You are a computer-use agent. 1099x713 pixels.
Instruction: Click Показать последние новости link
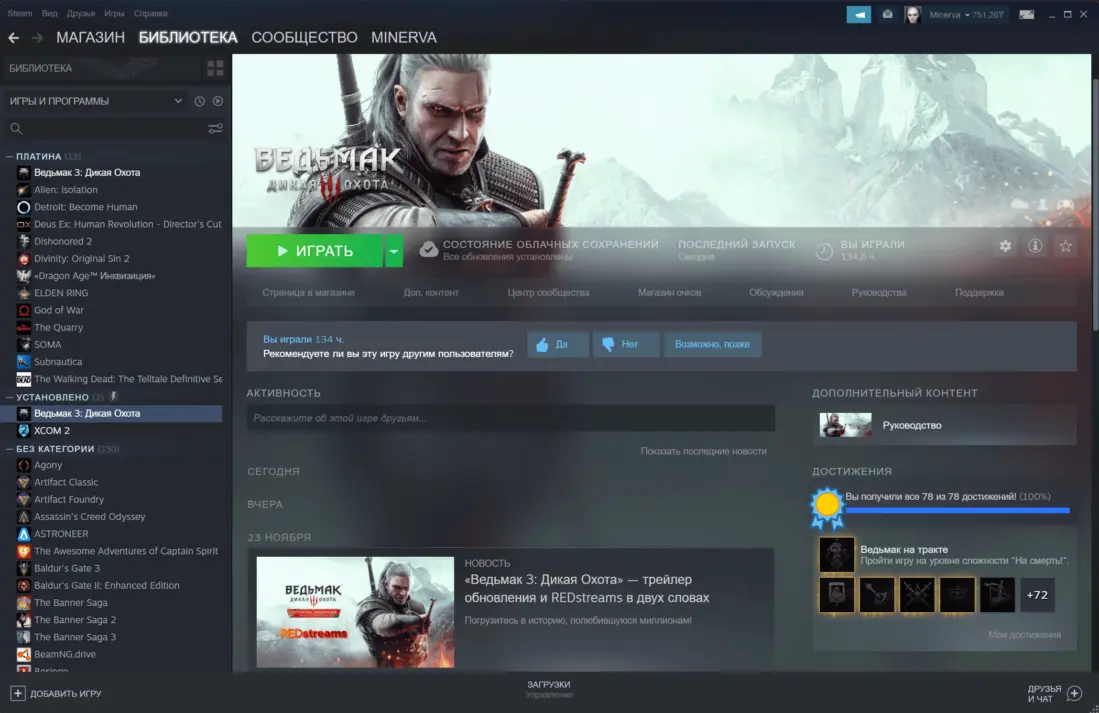703,451
